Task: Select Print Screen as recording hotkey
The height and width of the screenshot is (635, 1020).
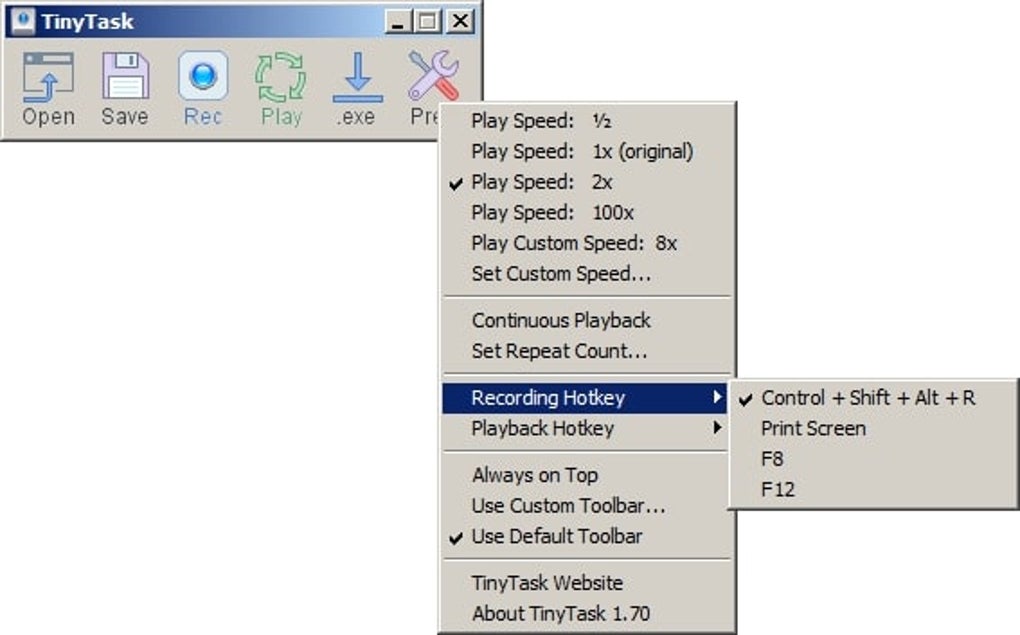Action: pos(813,428)
